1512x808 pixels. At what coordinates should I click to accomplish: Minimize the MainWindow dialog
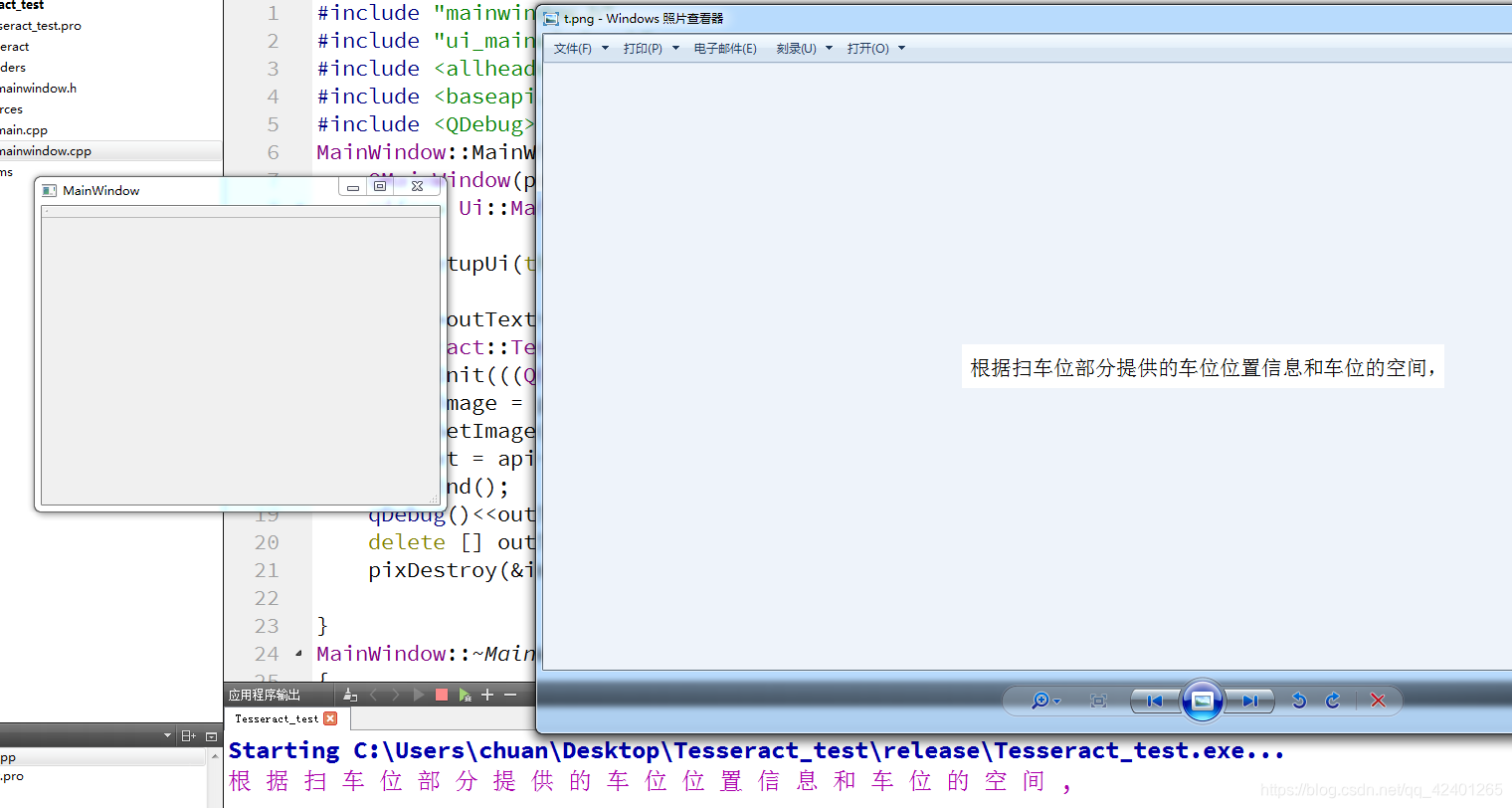[x=352, y=186]
